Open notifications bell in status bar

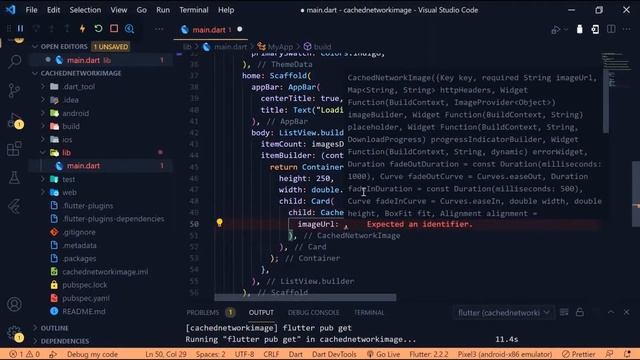pyautogui.click(x=627, y=354)
